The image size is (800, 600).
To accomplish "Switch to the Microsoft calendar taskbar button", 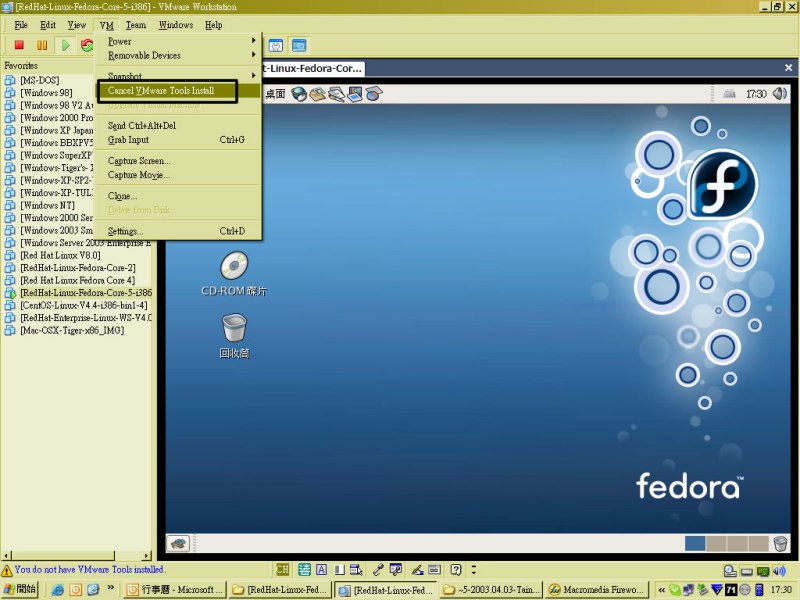I will [x=176, y=590].
